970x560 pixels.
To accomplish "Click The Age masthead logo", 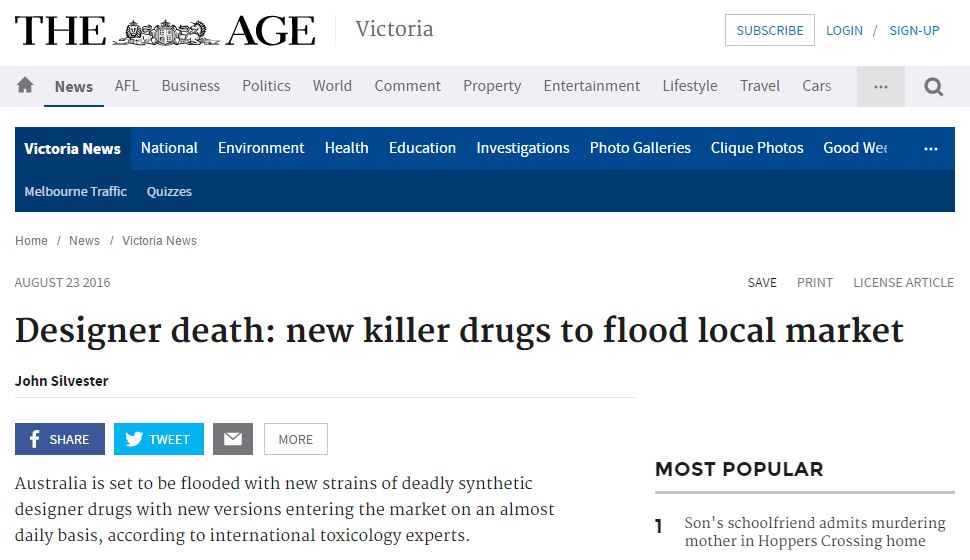I will (165, 31).
